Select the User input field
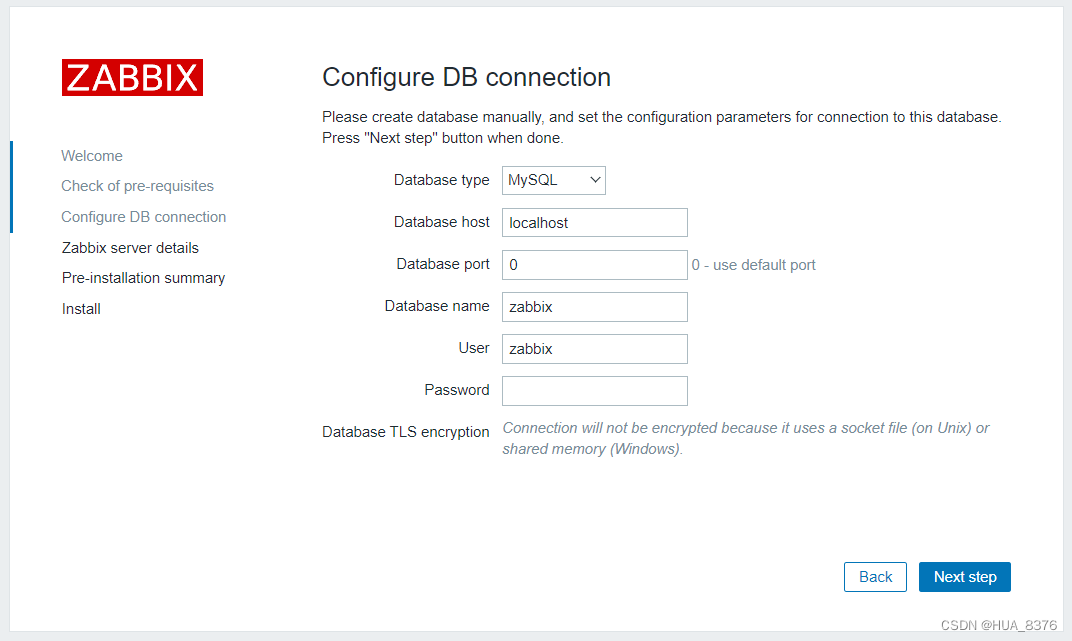Screen dimensions: 1072x641 tap(594, 348)
